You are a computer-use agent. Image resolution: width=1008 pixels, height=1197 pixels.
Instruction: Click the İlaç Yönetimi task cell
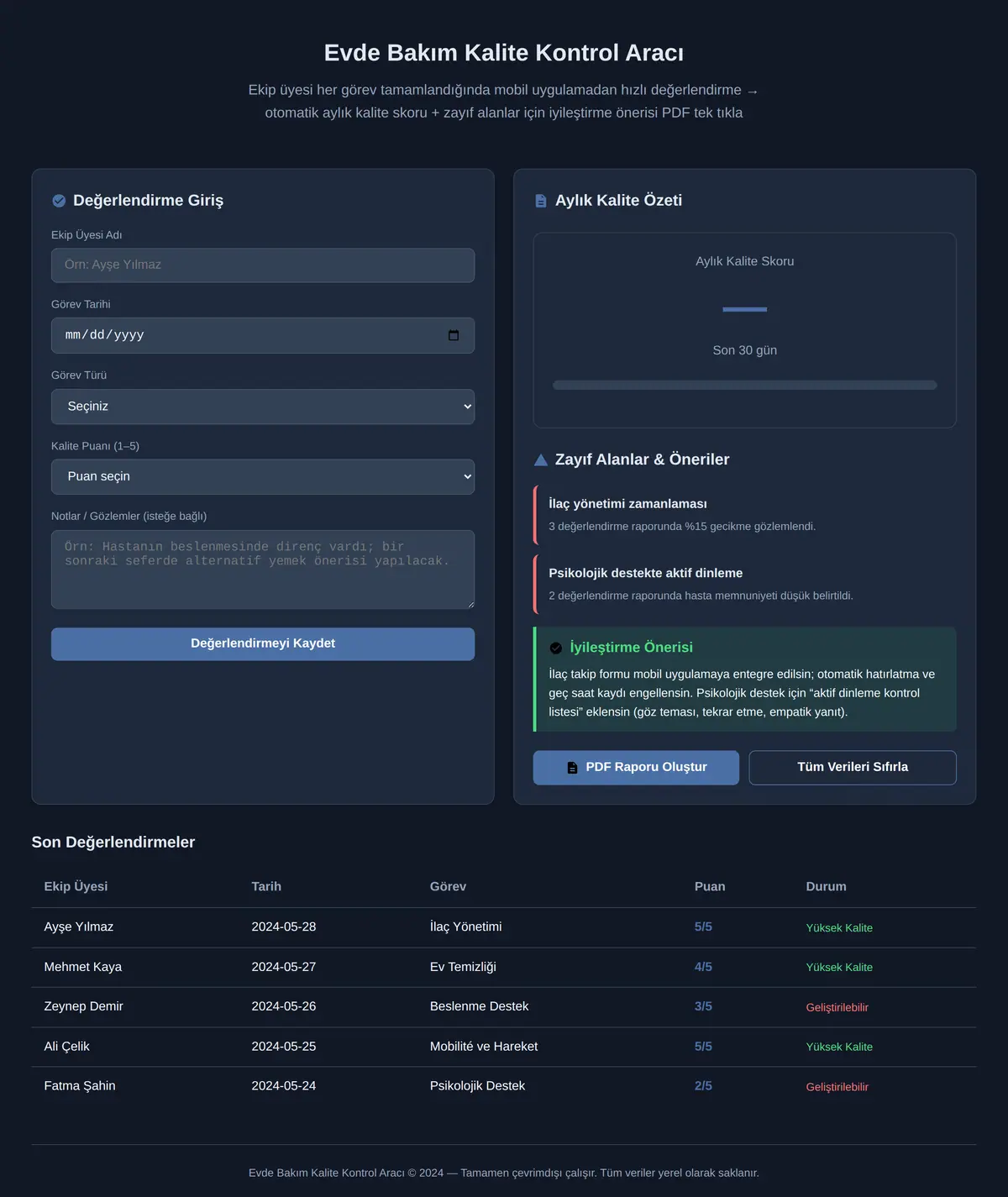pyautogui.click(x=466, y=927)
